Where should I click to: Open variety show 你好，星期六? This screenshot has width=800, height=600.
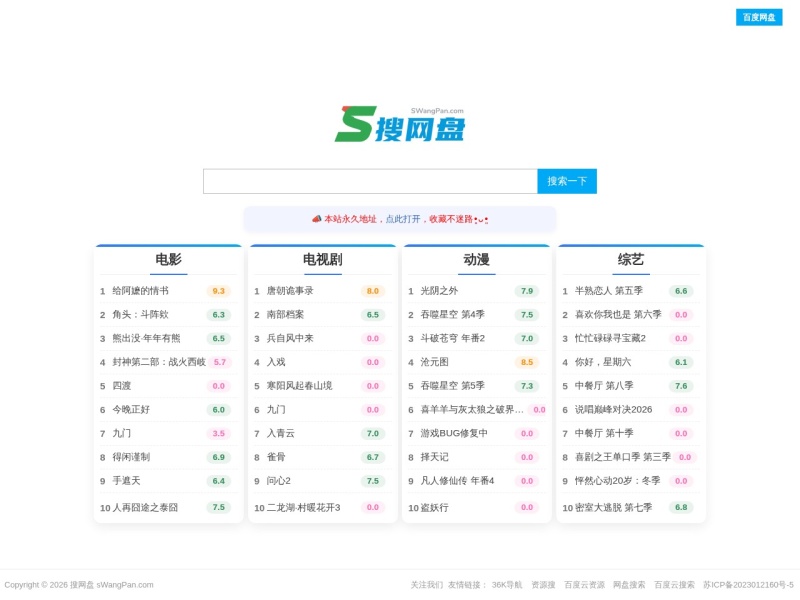pyautogui.click(x=603, y=362)
